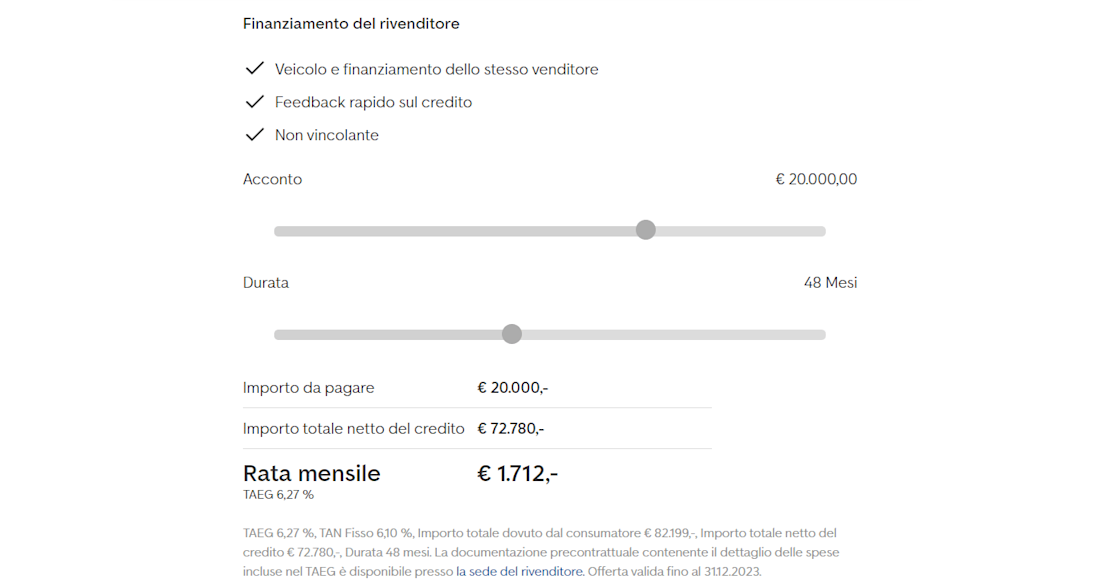Click the 48 Mesi duration value
Screen dimensions: 1100x587
[831, 283]
